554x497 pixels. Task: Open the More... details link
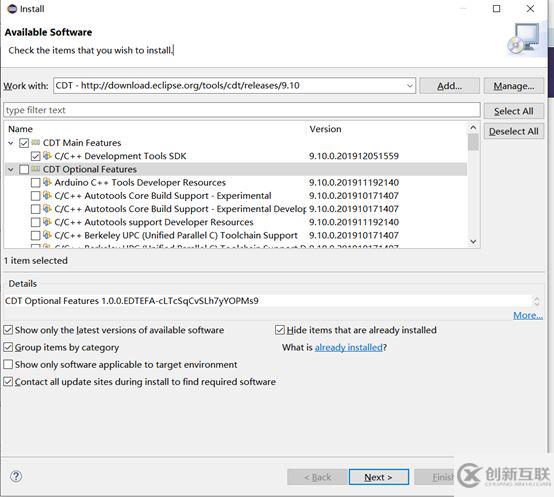point(528,315)
